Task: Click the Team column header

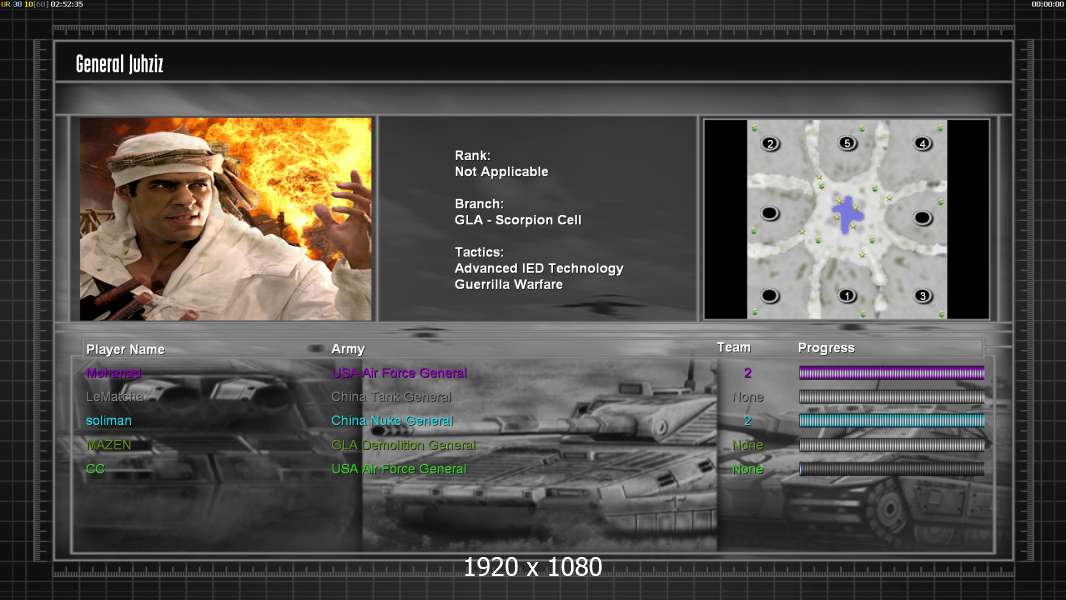Action: [x=733, y=347]
